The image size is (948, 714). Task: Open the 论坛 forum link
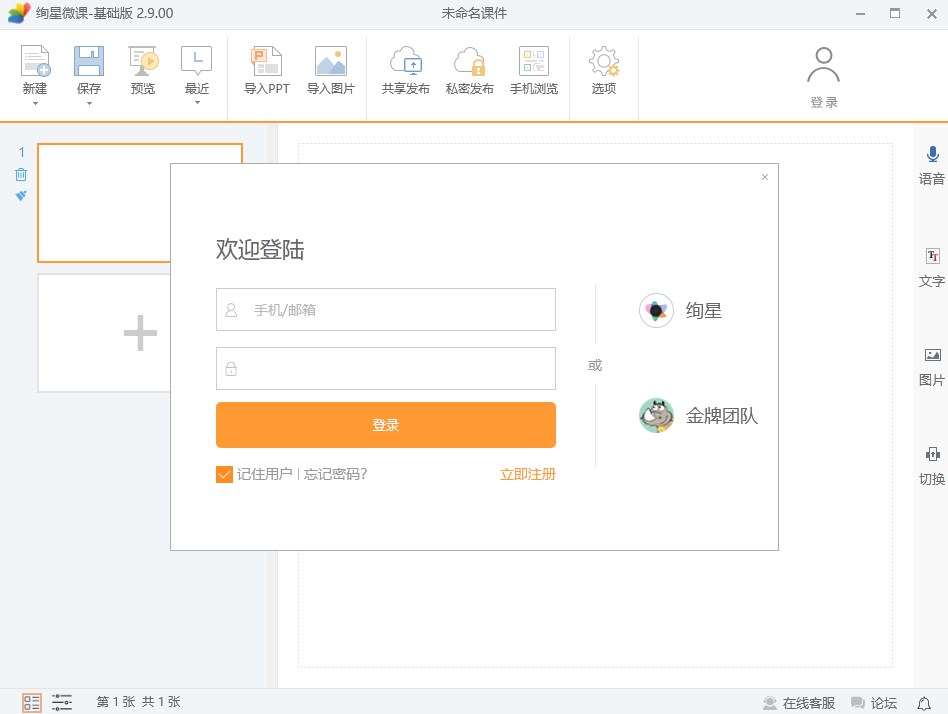click(x=874, y=703)
